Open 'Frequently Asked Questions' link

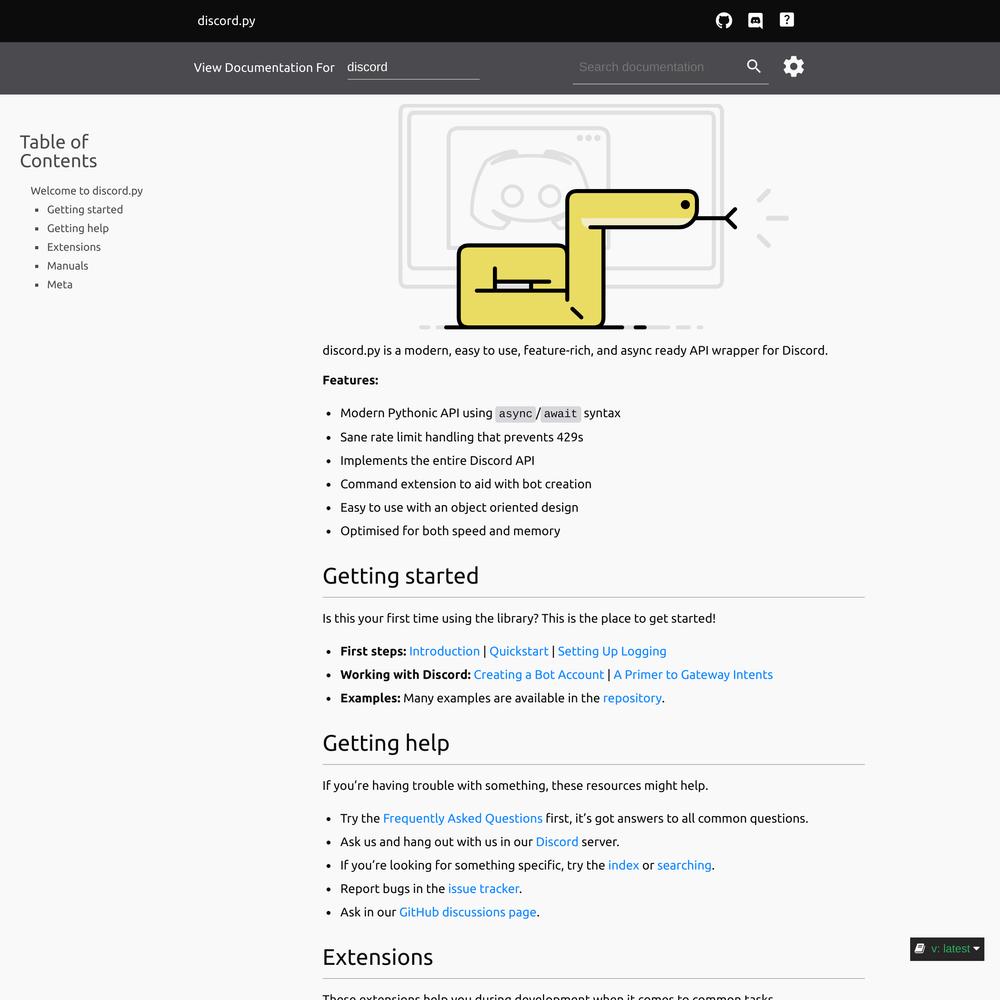coord(462,818)
